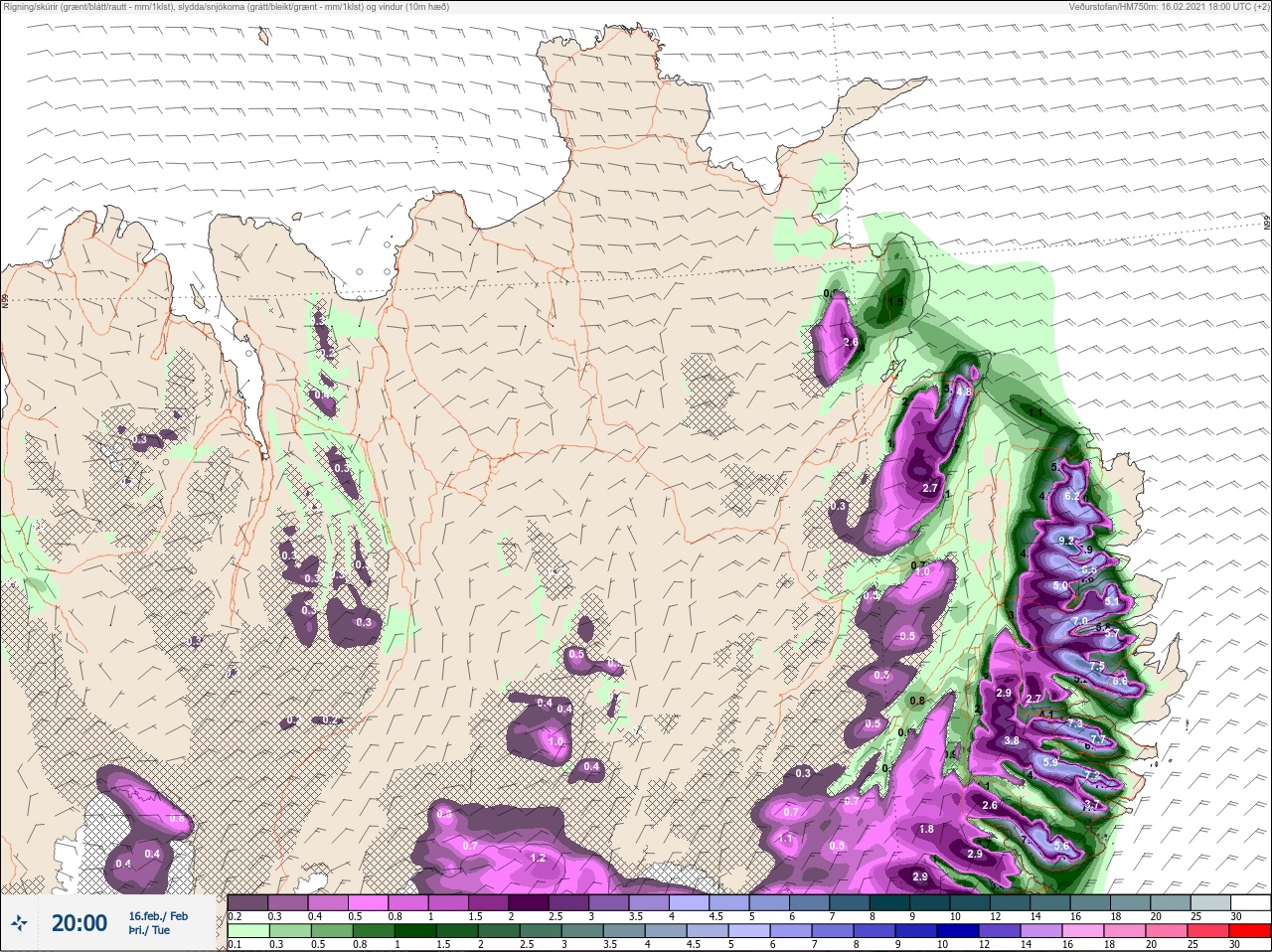Select the dark green rain swatch labeled 1
The image size is (1272, 952).
click(413, 931)
